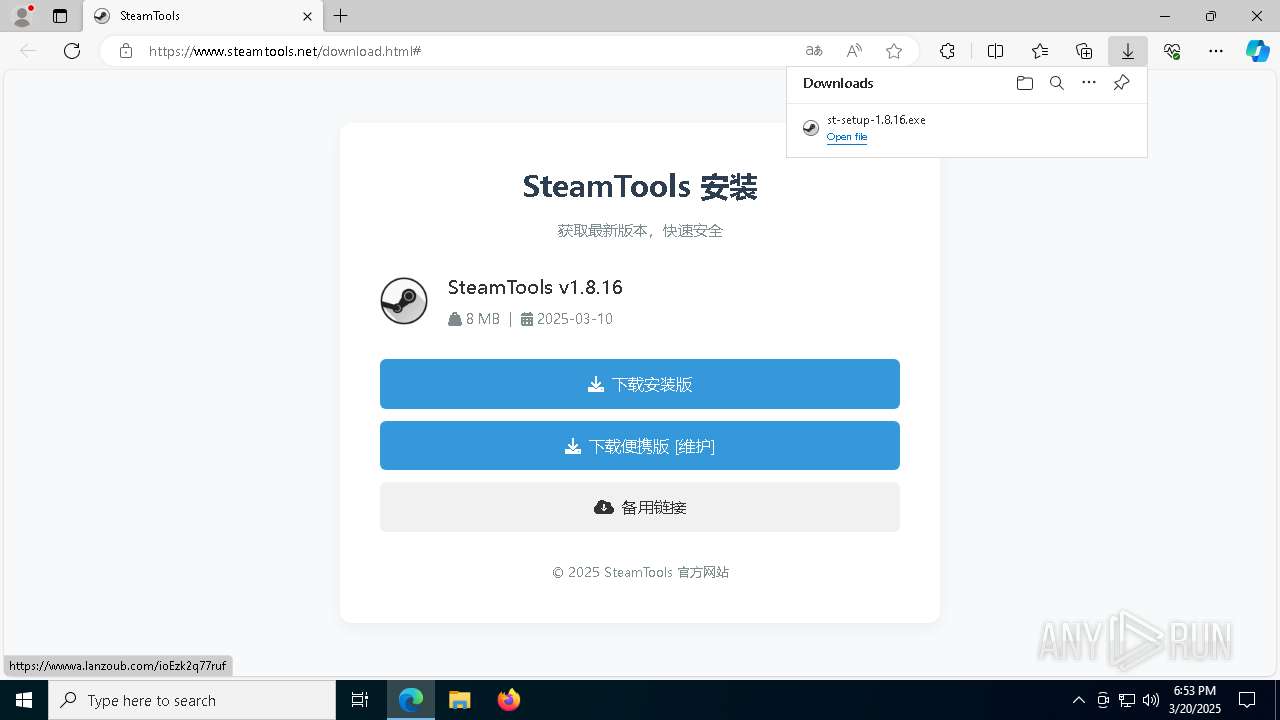1280x720 pixels.
Task: Click the translate page icon
Action: [x=814, y=51]
